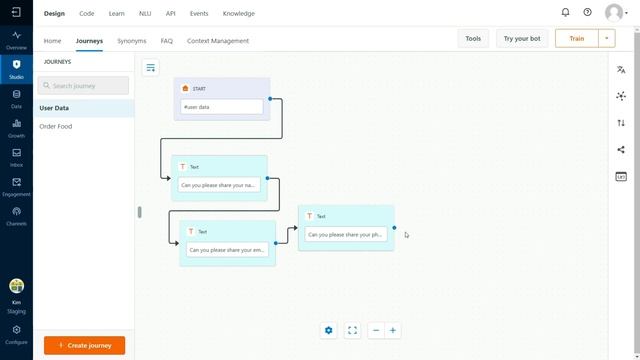Open the Events top menu
The width and height of the screenshot is (640, 360).
pos(199,13)
